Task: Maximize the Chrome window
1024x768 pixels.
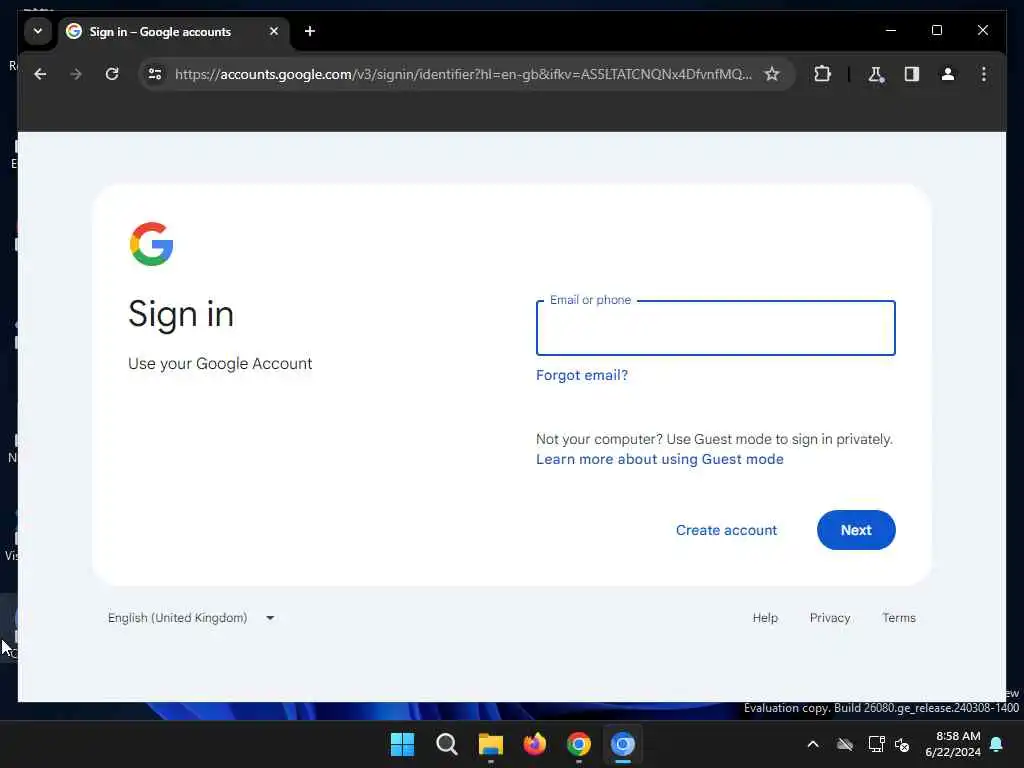Action: (x=936, y=30)
